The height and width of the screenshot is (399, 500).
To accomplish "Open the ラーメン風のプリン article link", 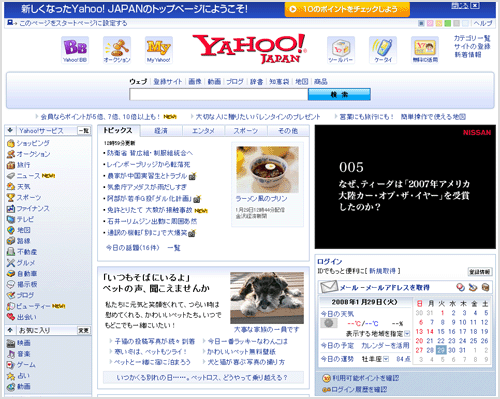I will click(x=261, y=199).
